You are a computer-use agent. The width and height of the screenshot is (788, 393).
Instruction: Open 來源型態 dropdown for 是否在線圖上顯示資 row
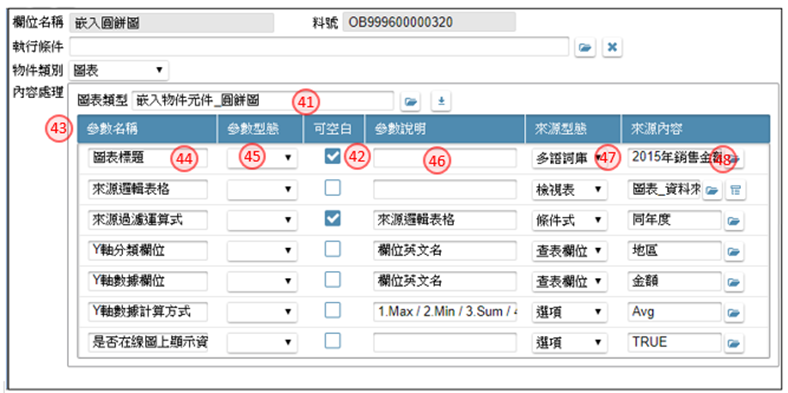click(x=569, y=342)
